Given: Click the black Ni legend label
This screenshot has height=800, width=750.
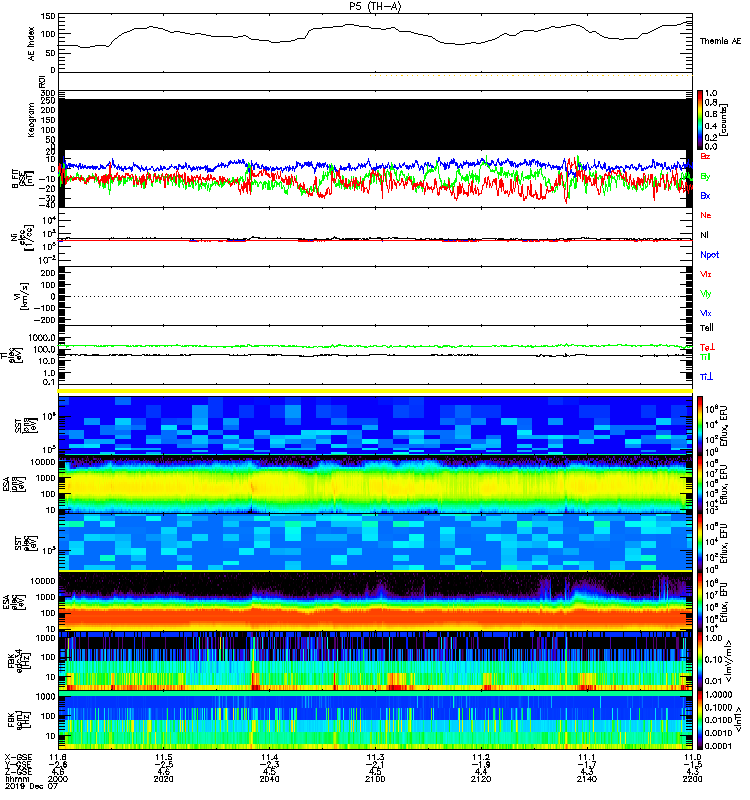Looking at the screenshot, I should tap(705, 235).
